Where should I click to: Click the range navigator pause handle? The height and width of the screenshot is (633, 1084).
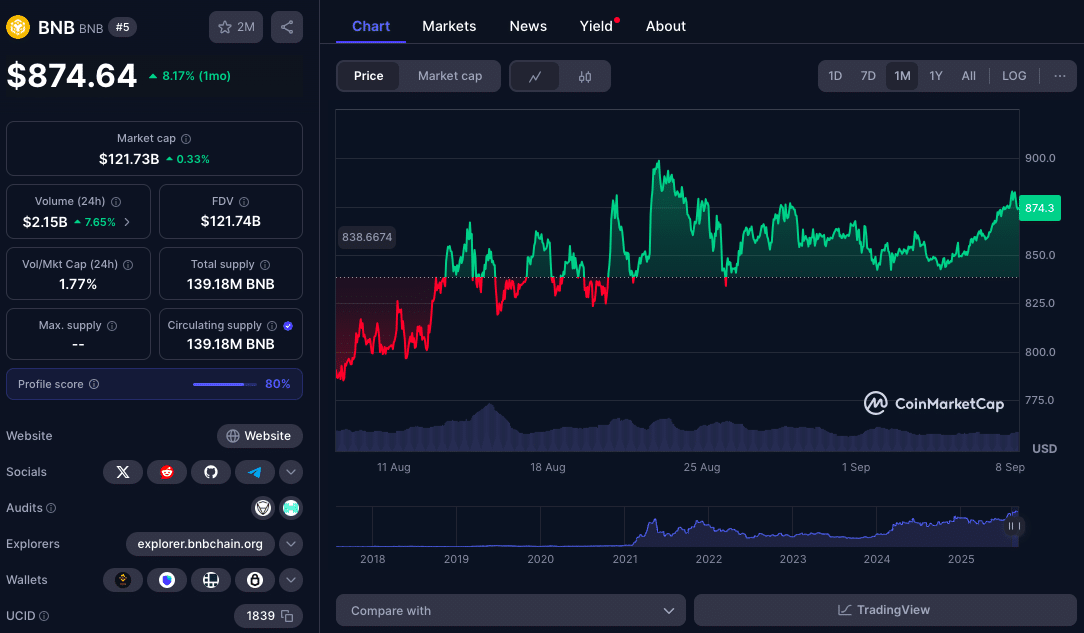point(1013,526)
